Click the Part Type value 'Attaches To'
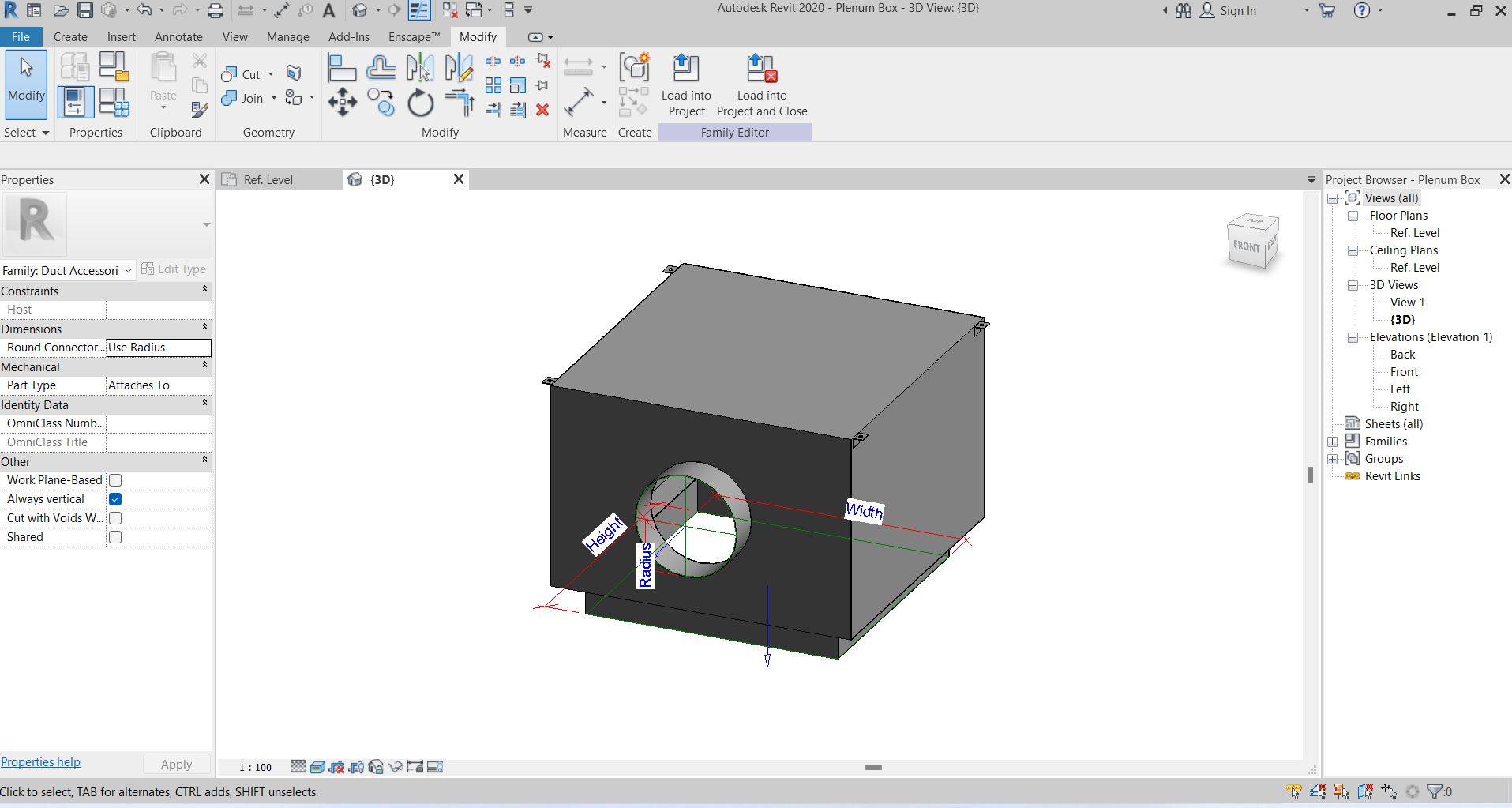The width and height of the screenshot is (1512, 808). tap(159, 385)
